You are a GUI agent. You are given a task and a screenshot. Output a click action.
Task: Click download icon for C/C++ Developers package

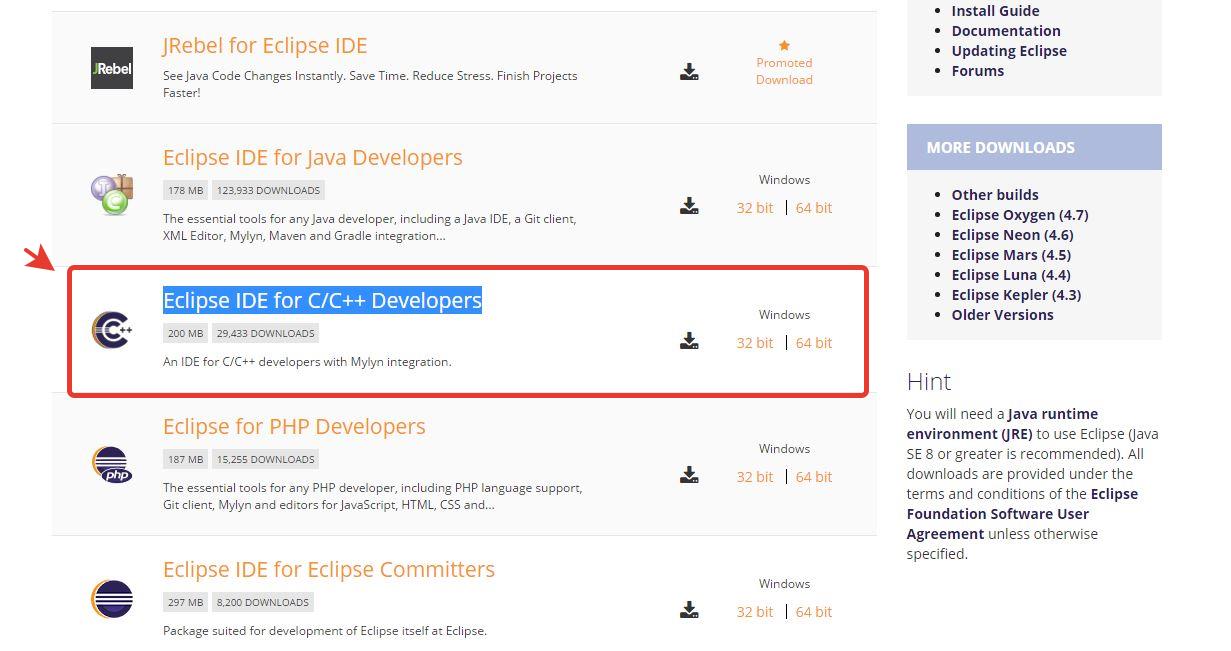pyautogui.click(x=689, y=341)
